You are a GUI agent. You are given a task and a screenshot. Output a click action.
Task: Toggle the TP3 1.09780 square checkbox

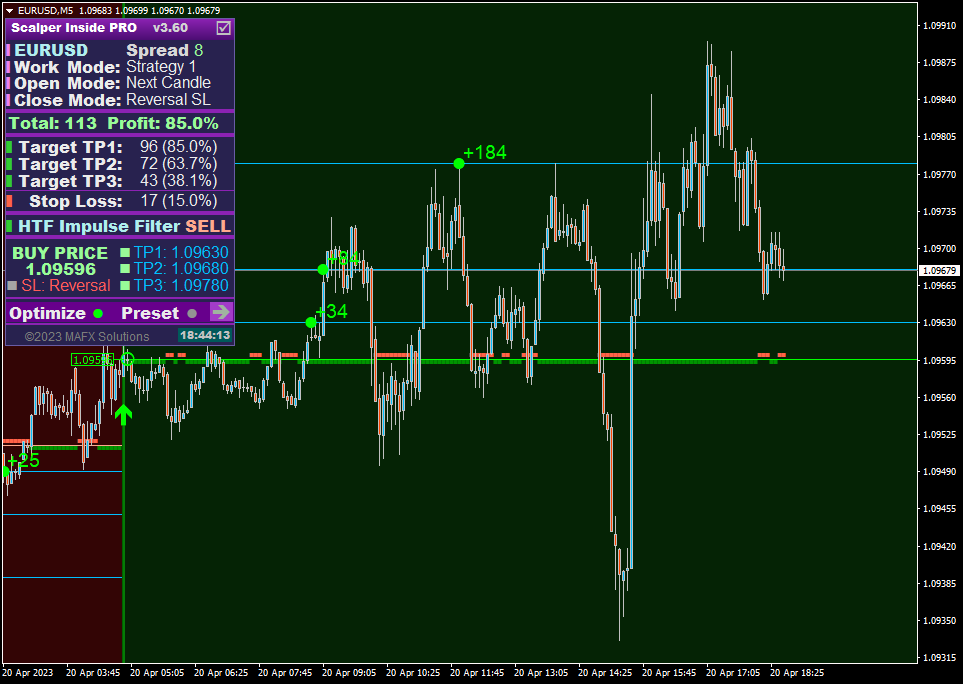point(125,286)
